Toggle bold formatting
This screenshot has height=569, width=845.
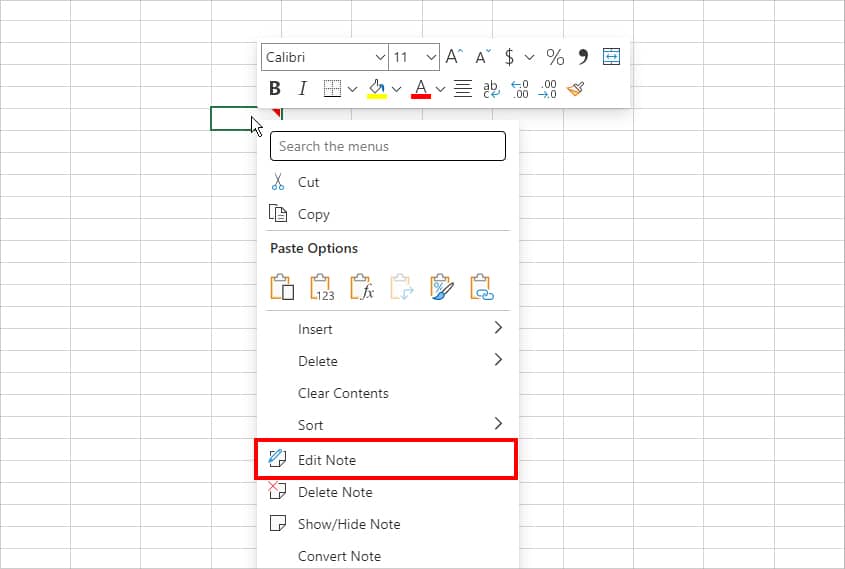[x=275, y=88]
